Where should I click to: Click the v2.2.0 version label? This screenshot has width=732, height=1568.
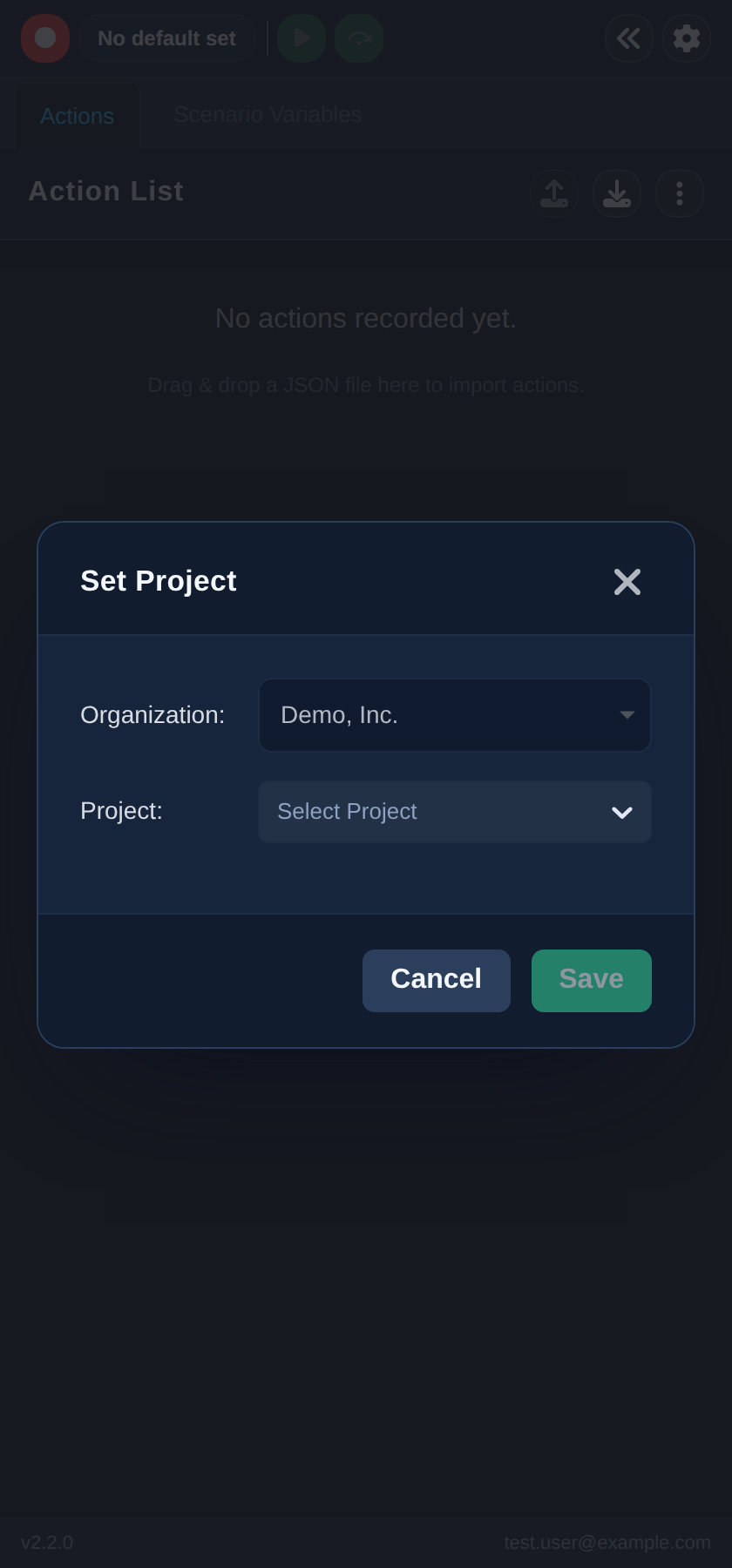(x=47, y=1543)
